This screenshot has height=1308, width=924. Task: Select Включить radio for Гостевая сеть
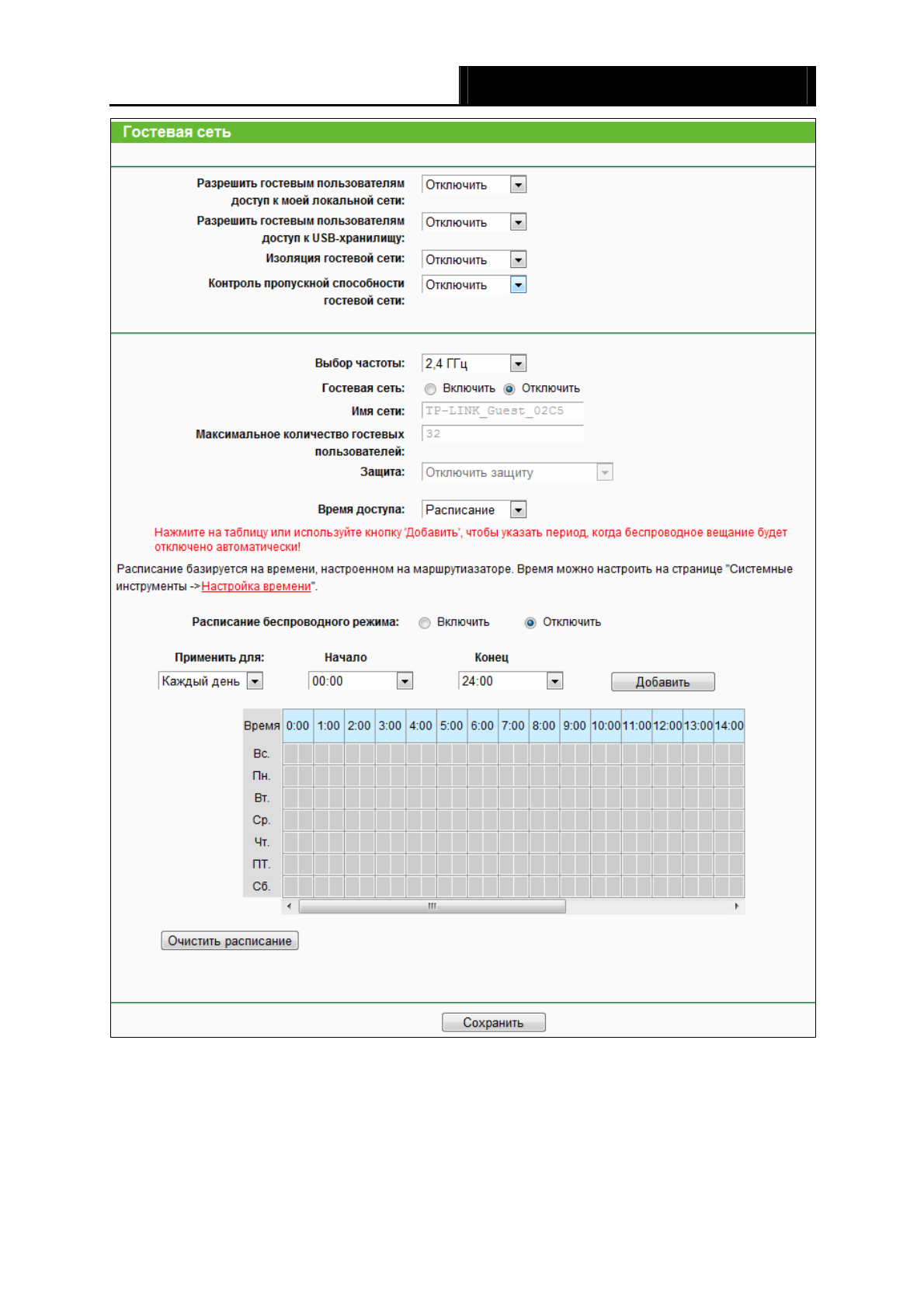(x=431, y=389)
